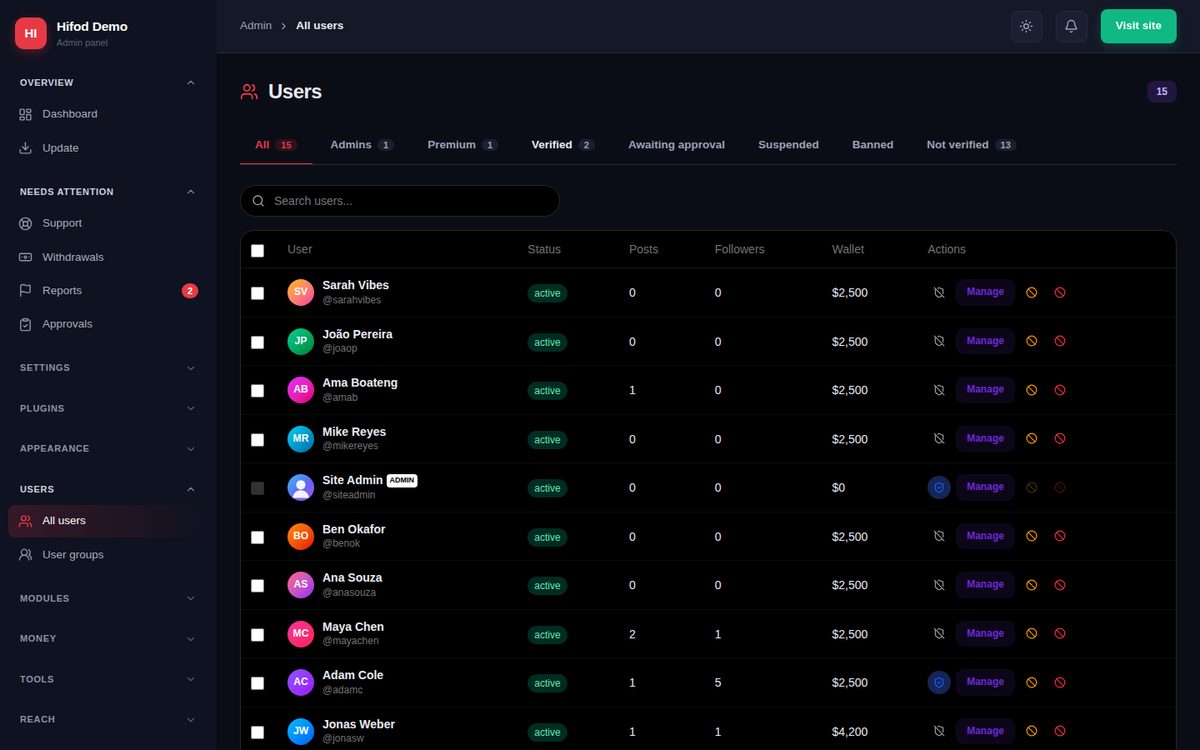
Task: Expand the Plugins sidebar section
Action: (x=108, y=409)
